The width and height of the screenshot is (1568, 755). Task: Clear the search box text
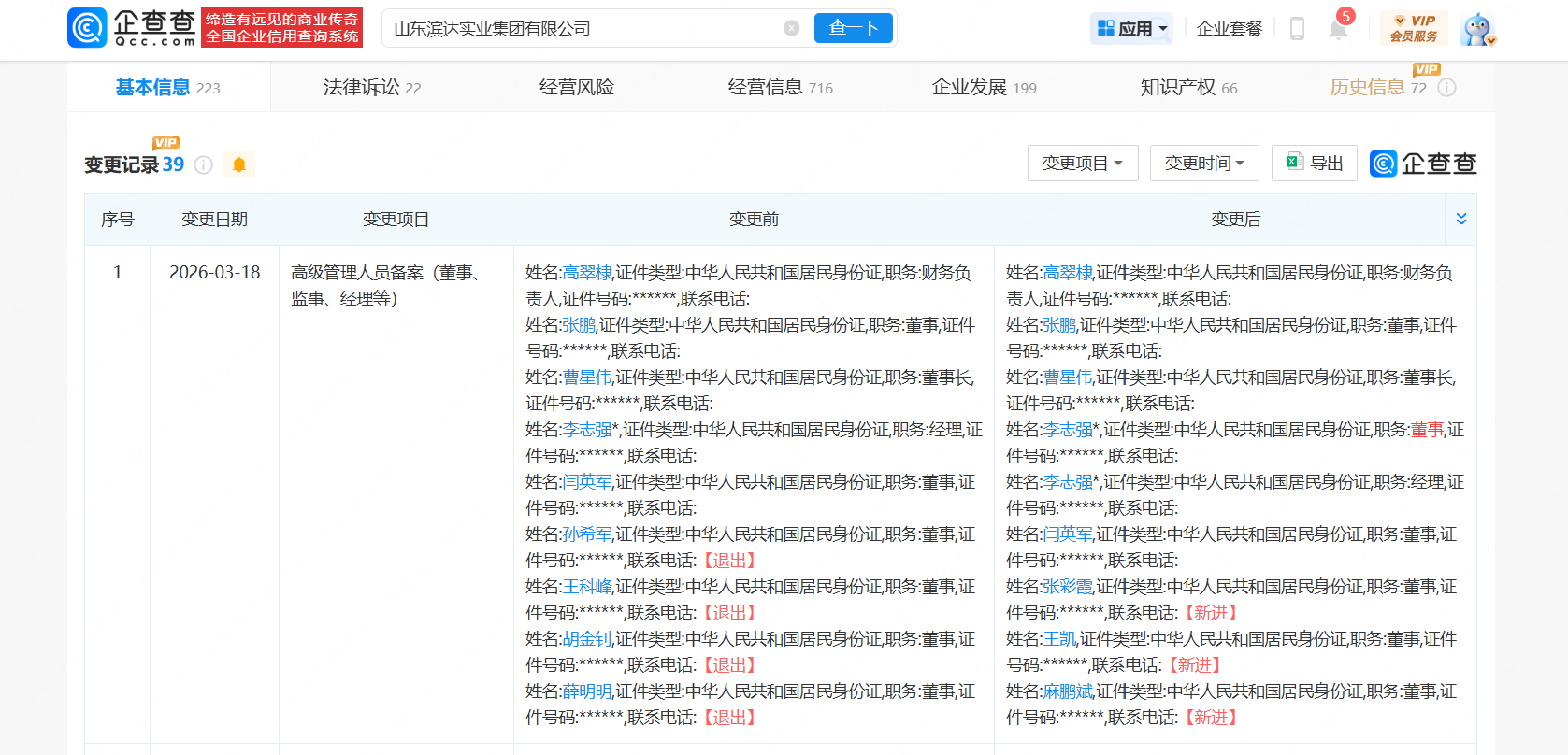791,28
